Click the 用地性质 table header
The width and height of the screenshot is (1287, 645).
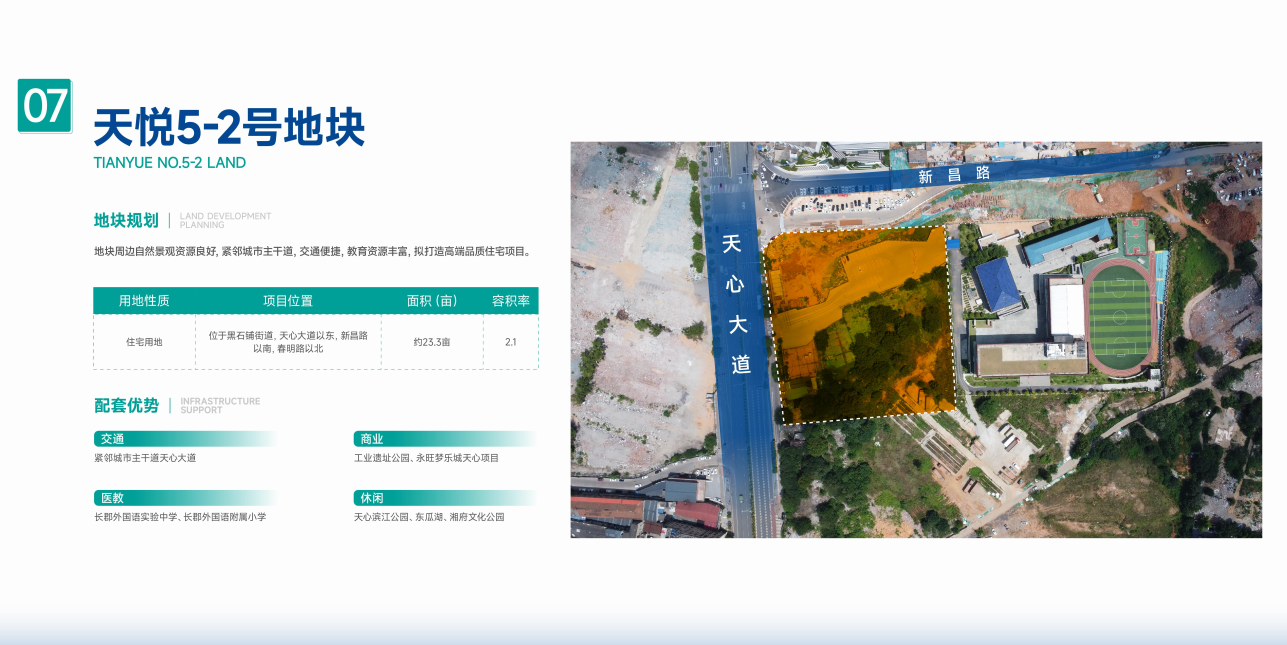[144, 301]
